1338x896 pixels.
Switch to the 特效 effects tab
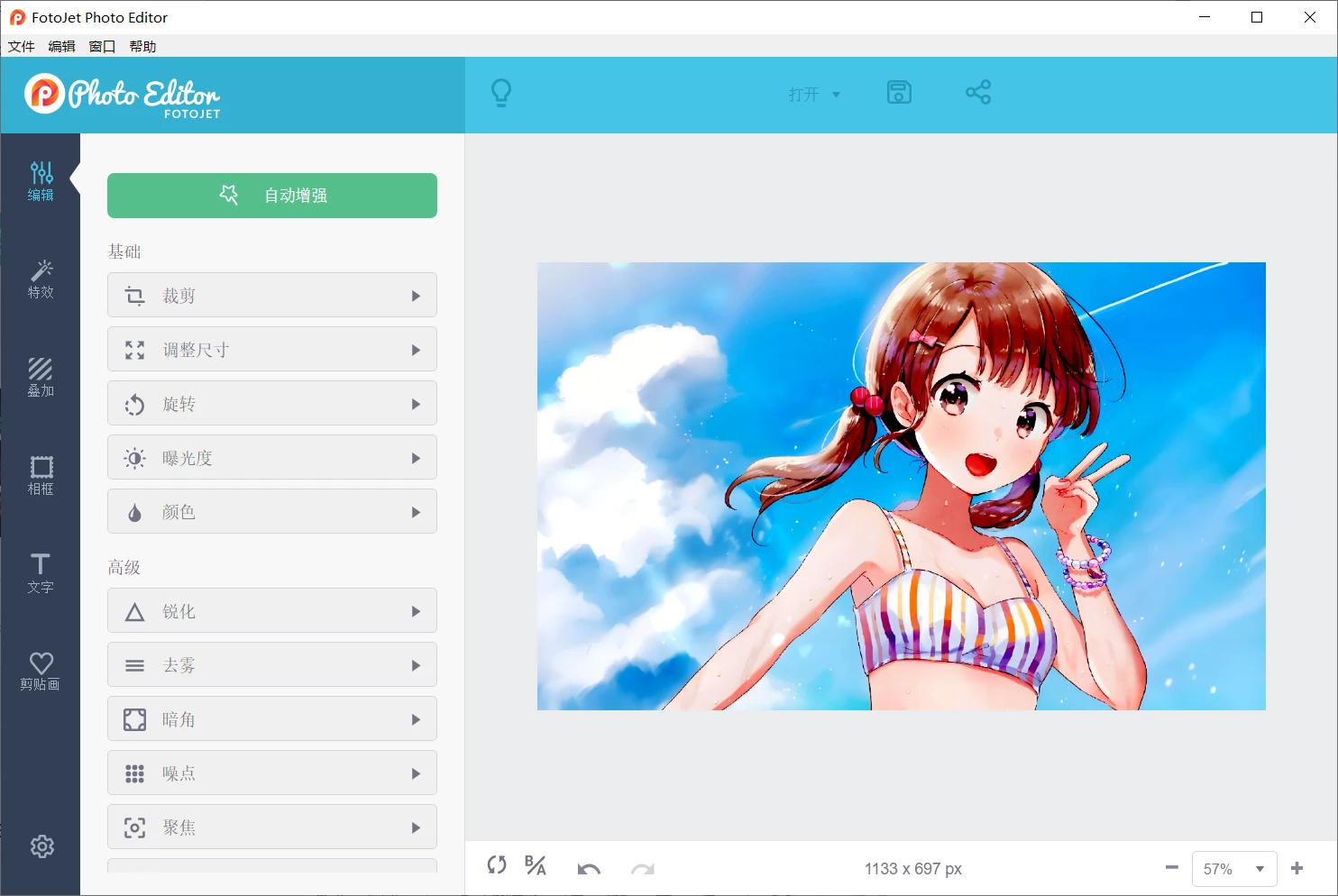point(41,279)
